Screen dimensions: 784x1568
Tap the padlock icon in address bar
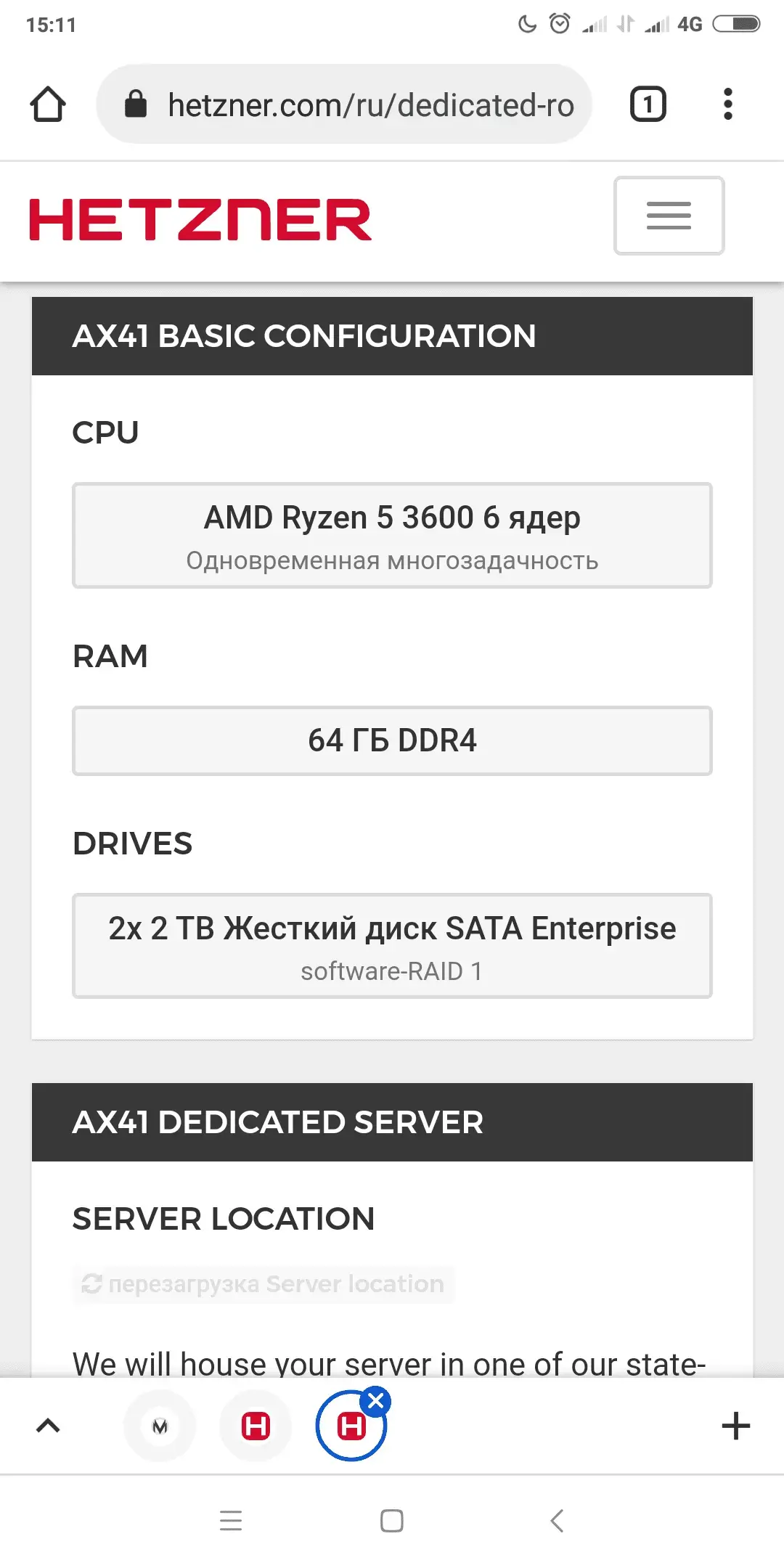(136, 104)
